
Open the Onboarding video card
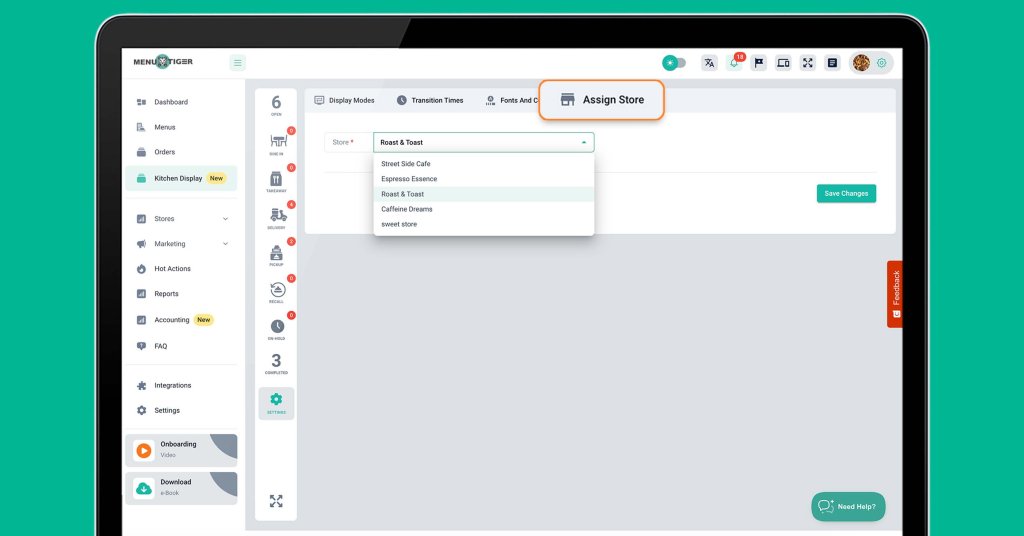(181, 450)
